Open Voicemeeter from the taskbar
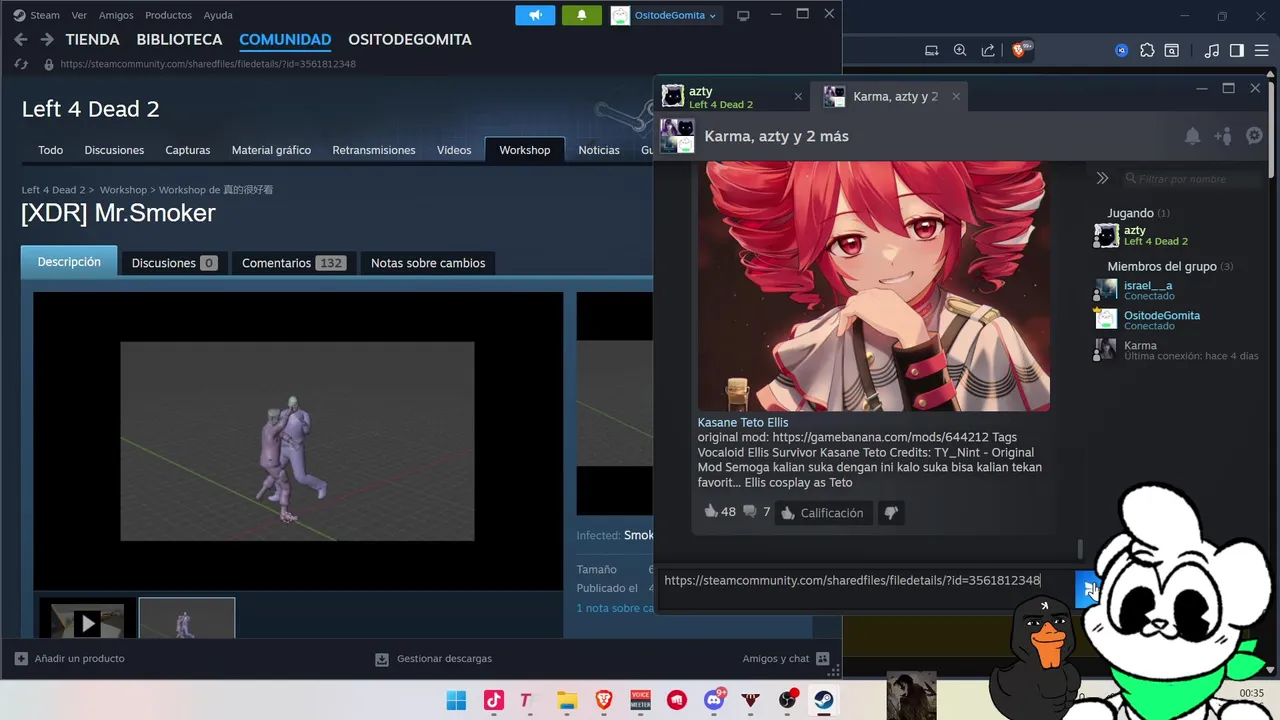The width and height of the screenshot is (1280, 720). (x=640, y=700)
